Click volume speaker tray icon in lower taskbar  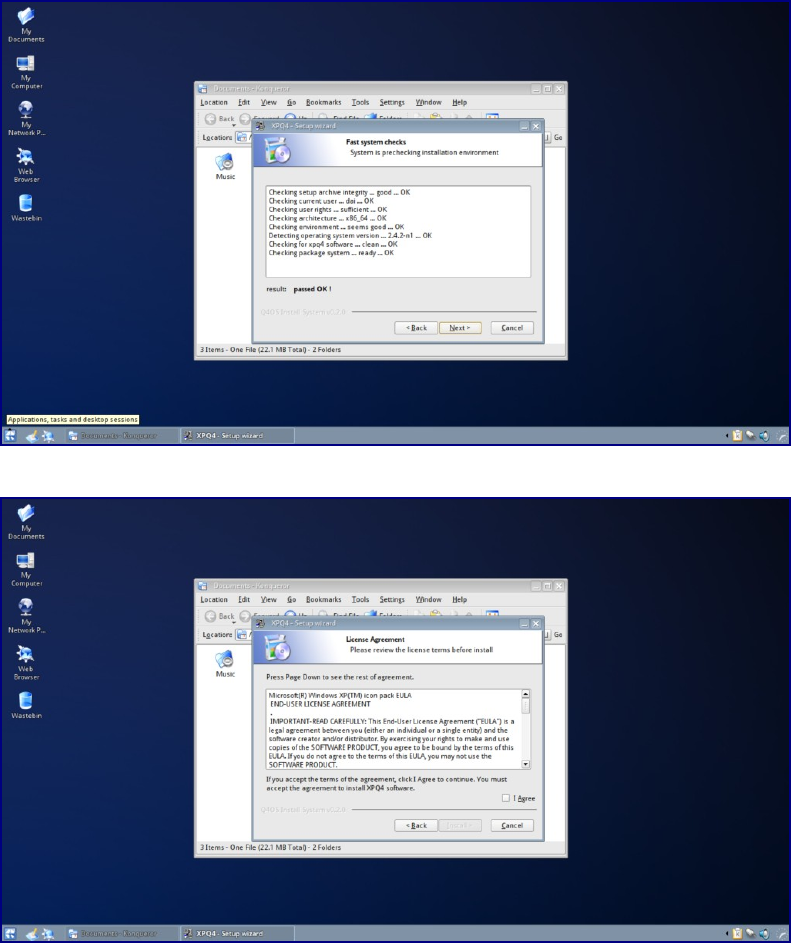[764, 933]
